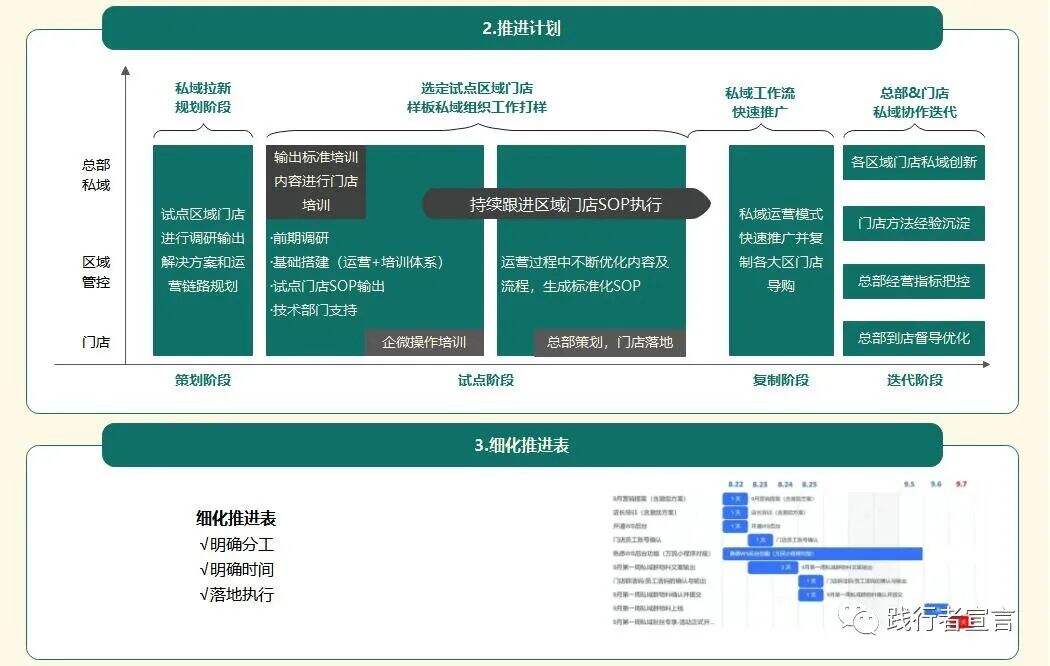Select the "·基础搭建（运营+培训体系）" line
1050x666 pixels.
(357, 262)
